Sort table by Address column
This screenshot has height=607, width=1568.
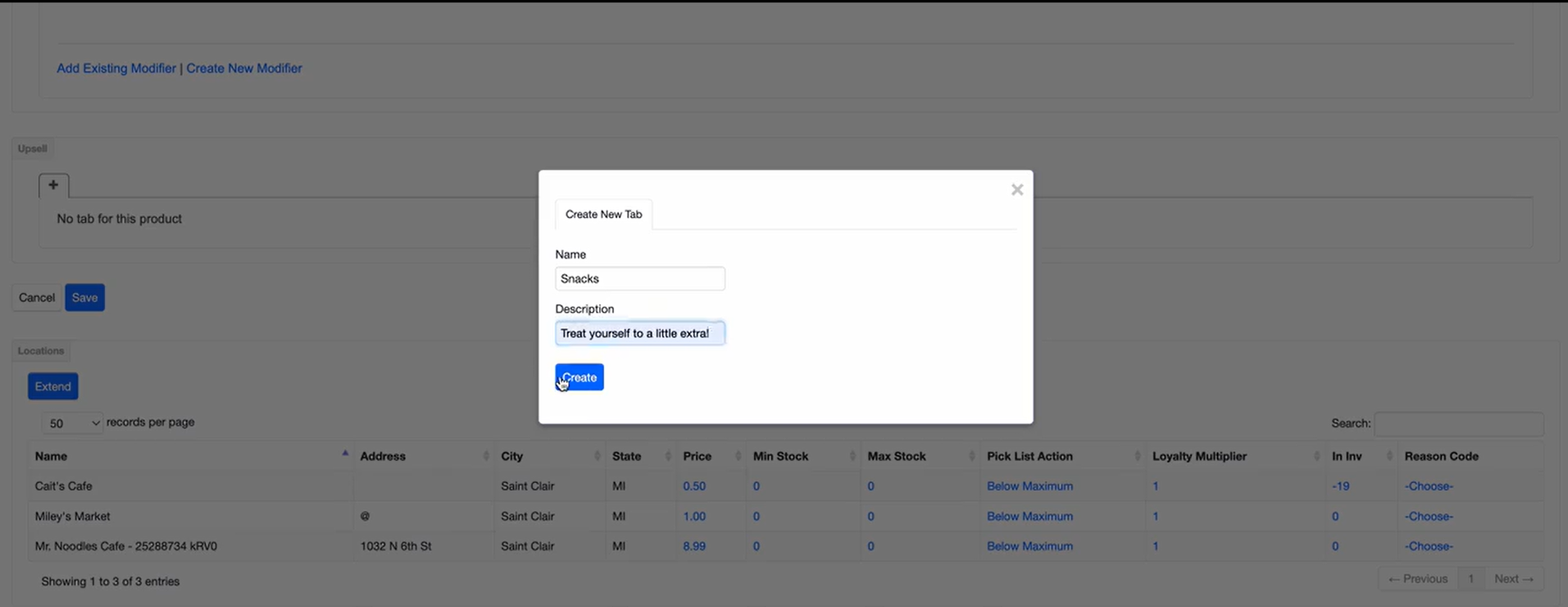[x=424, y=456]
